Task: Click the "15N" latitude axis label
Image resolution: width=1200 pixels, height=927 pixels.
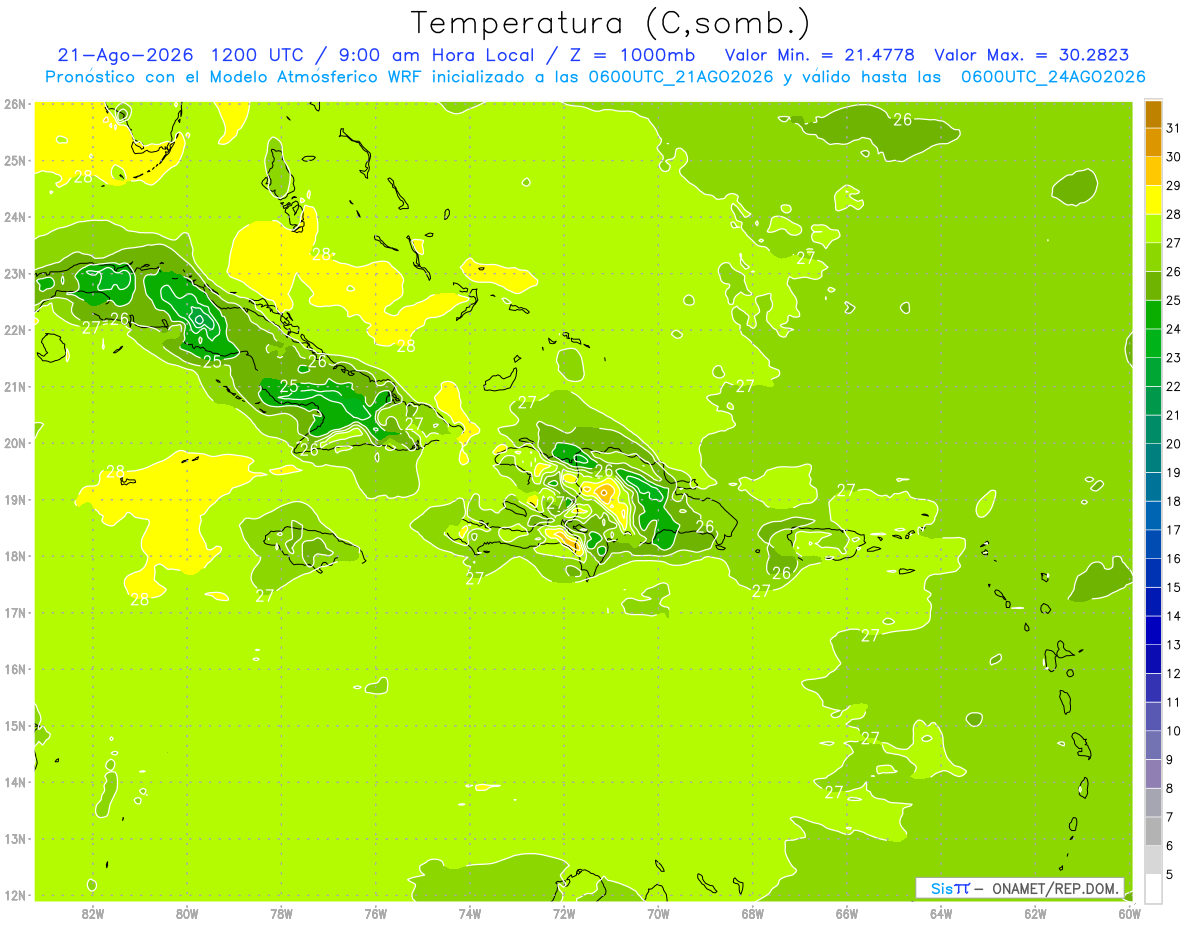Action: point(15,726)
